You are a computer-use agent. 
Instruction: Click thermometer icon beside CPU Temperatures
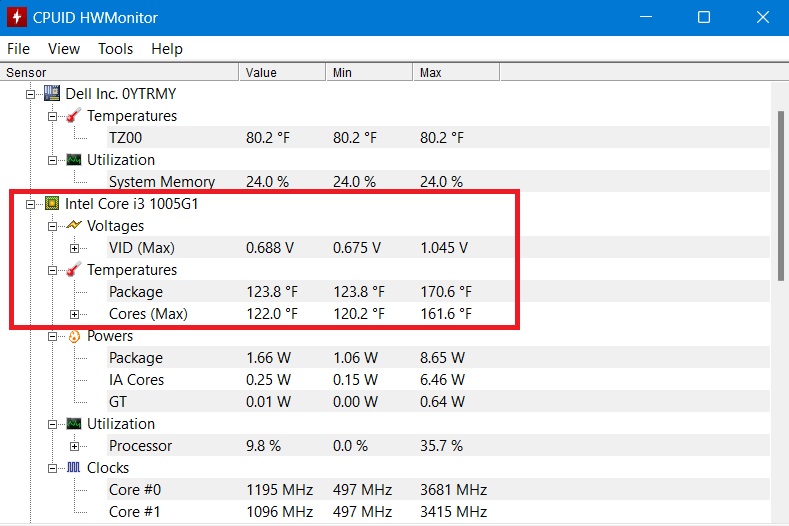[x=73, y=269]
